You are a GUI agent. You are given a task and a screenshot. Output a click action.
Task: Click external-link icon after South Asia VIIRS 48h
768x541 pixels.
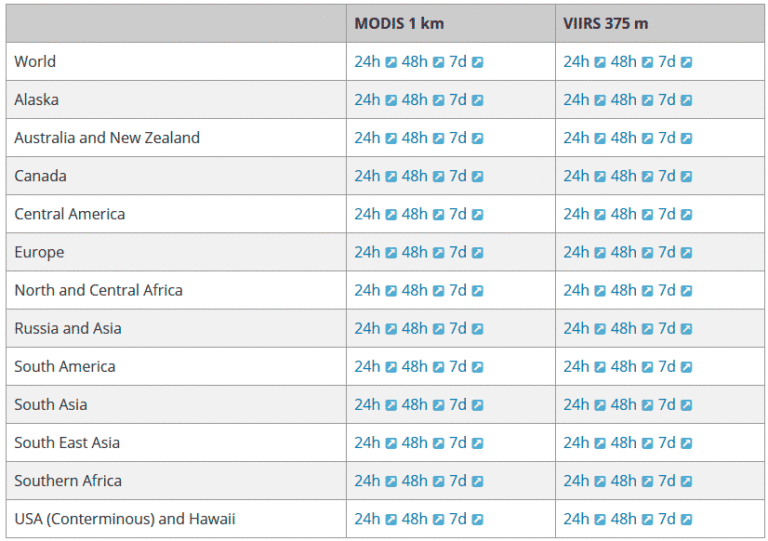click(648, 405)
